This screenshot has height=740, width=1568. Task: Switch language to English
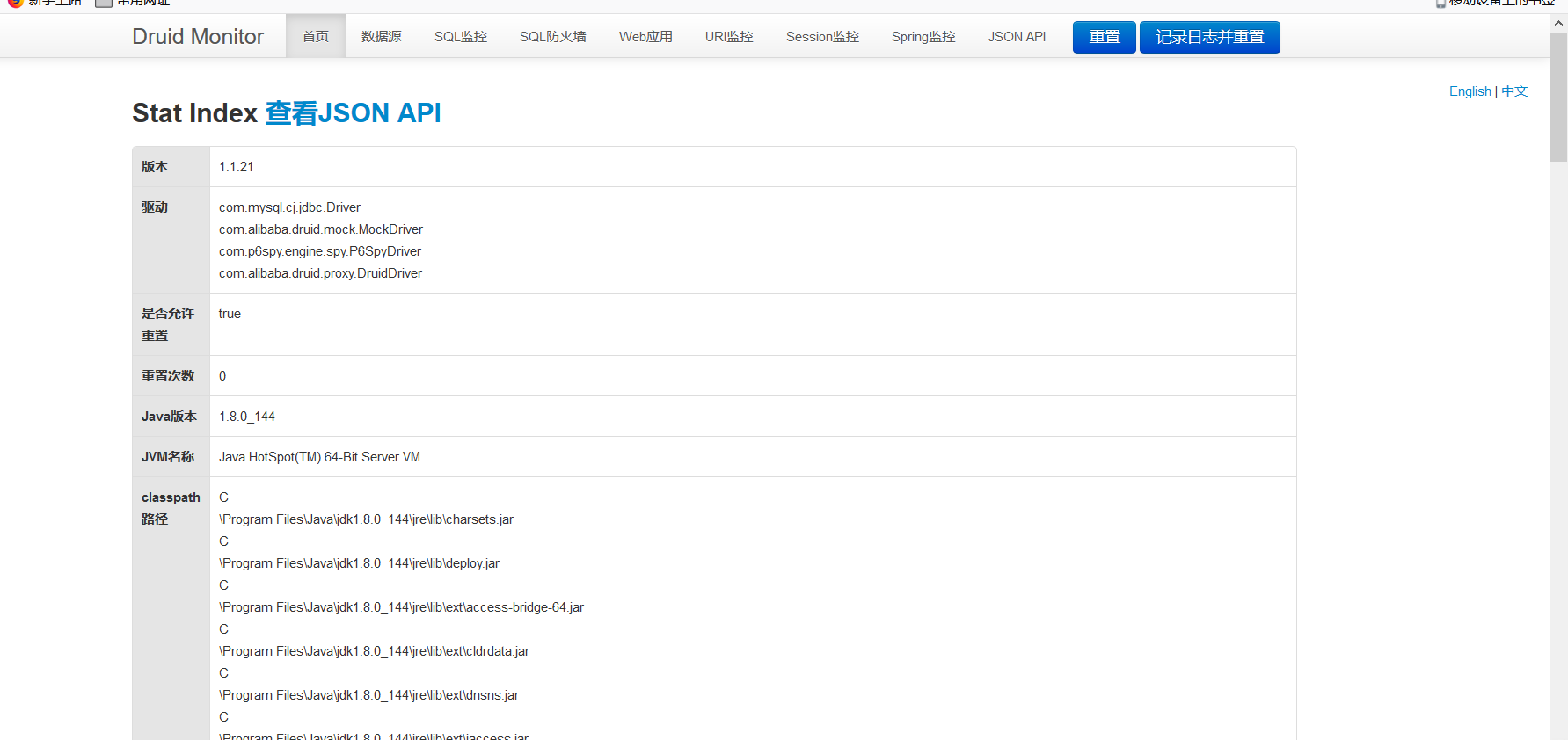click(1470, 91)
